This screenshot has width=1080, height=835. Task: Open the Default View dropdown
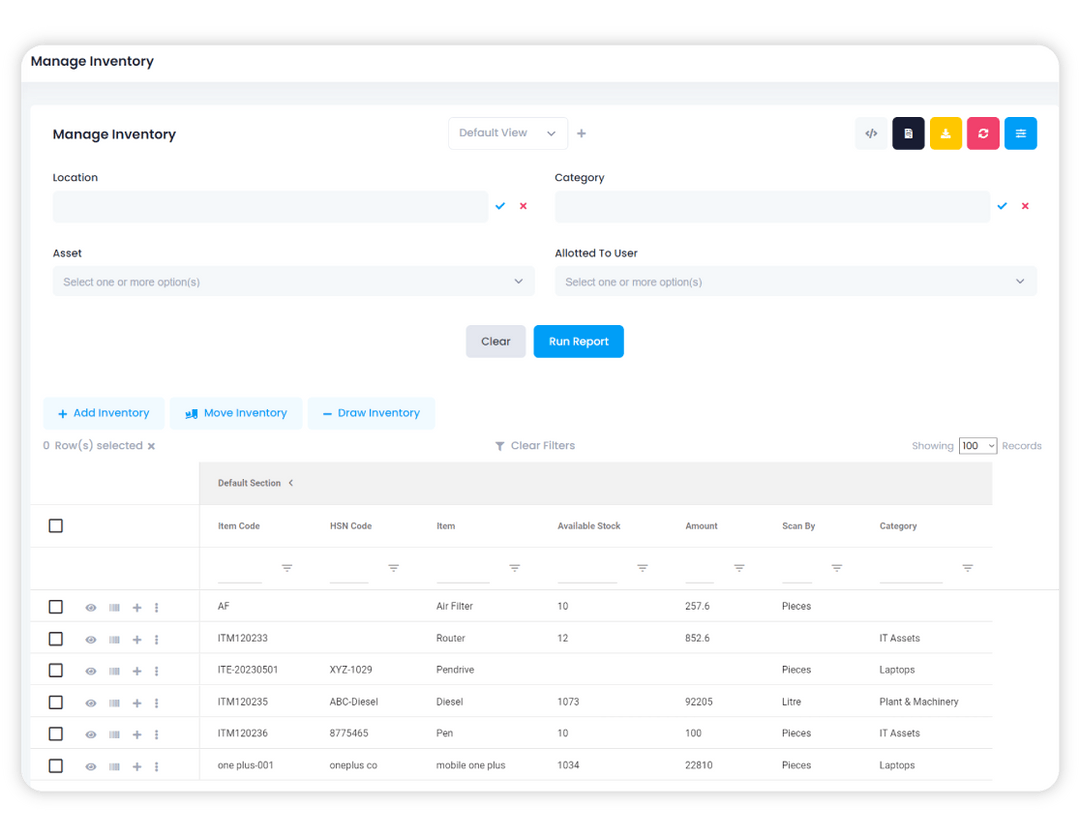(x=508, y=133)
